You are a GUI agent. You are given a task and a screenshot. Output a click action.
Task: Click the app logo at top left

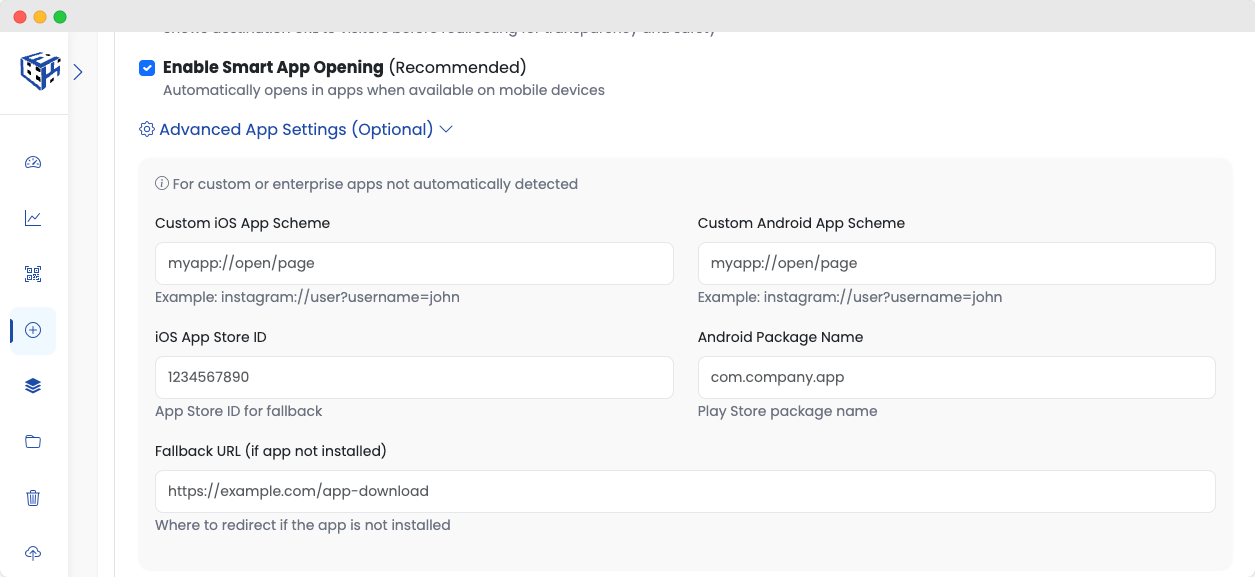[x=40, y=72]
